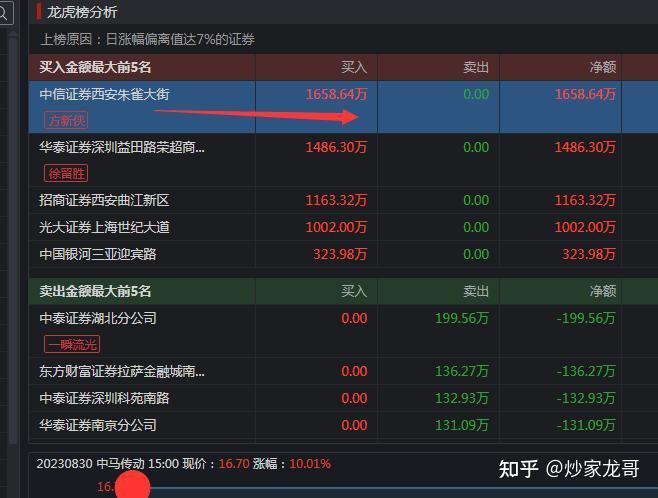This screenshot has width=658, height=498.
Task: Click net amount -132.93万
Action: pos(586,398)
